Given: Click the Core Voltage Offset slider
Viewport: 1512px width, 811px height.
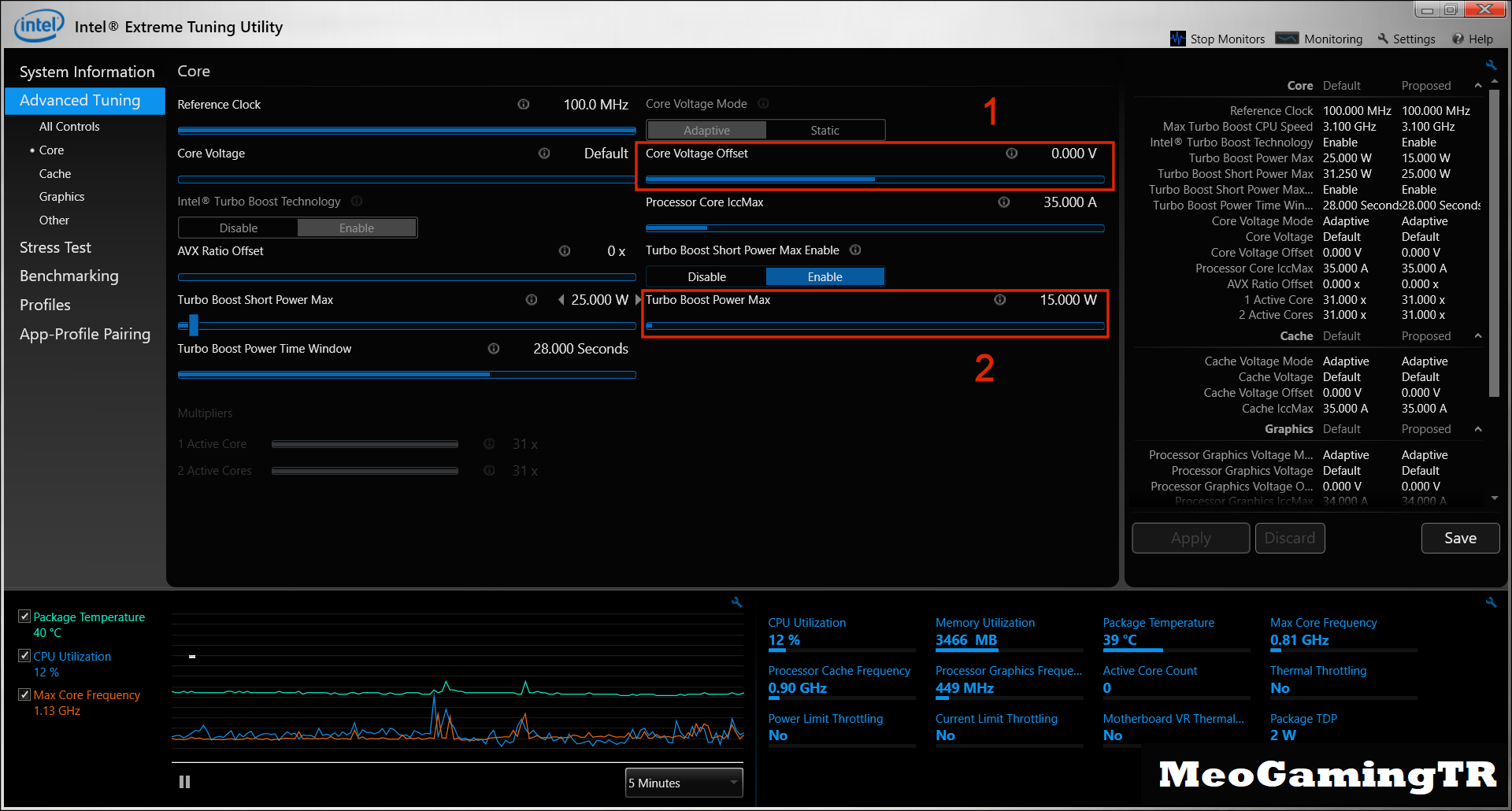Looking at the screenshot, I should tap(875, 180).
